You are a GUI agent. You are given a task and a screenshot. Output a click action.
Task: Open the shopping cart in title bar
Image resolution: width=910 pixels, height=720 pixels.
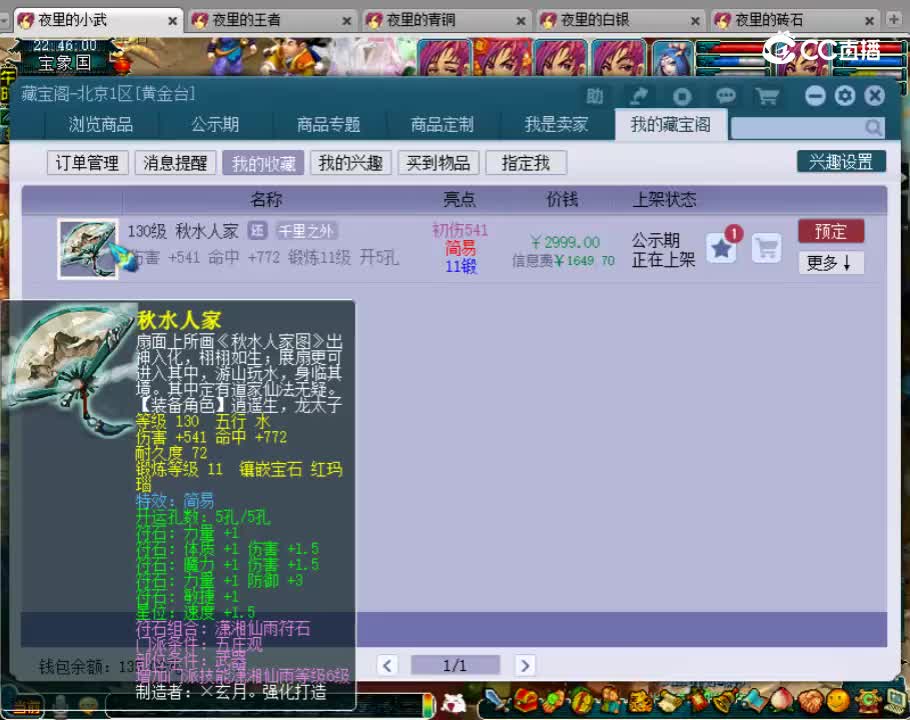point(767,96)
